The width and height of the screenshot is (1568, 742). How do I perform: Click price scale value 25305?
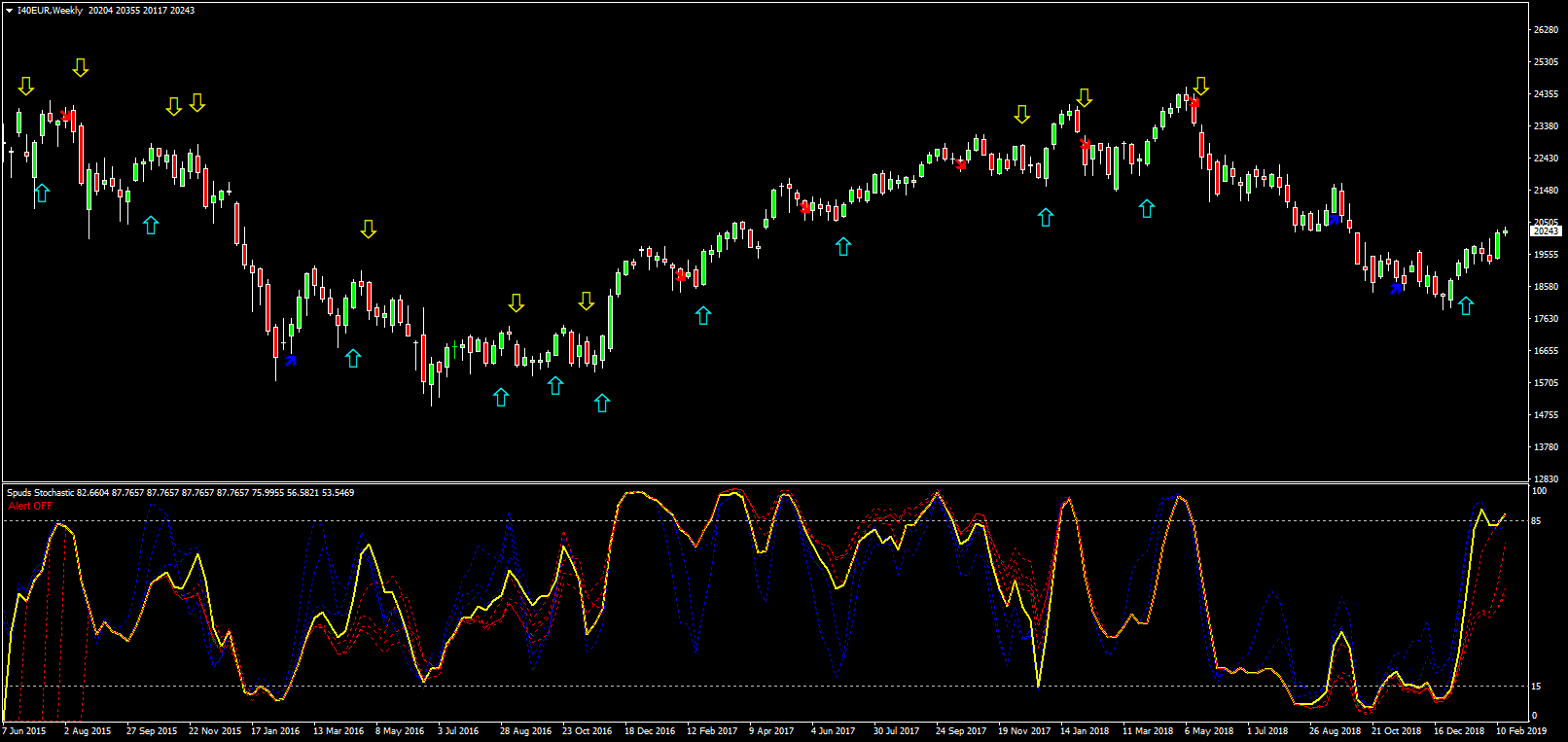(x=1546, y=62)
